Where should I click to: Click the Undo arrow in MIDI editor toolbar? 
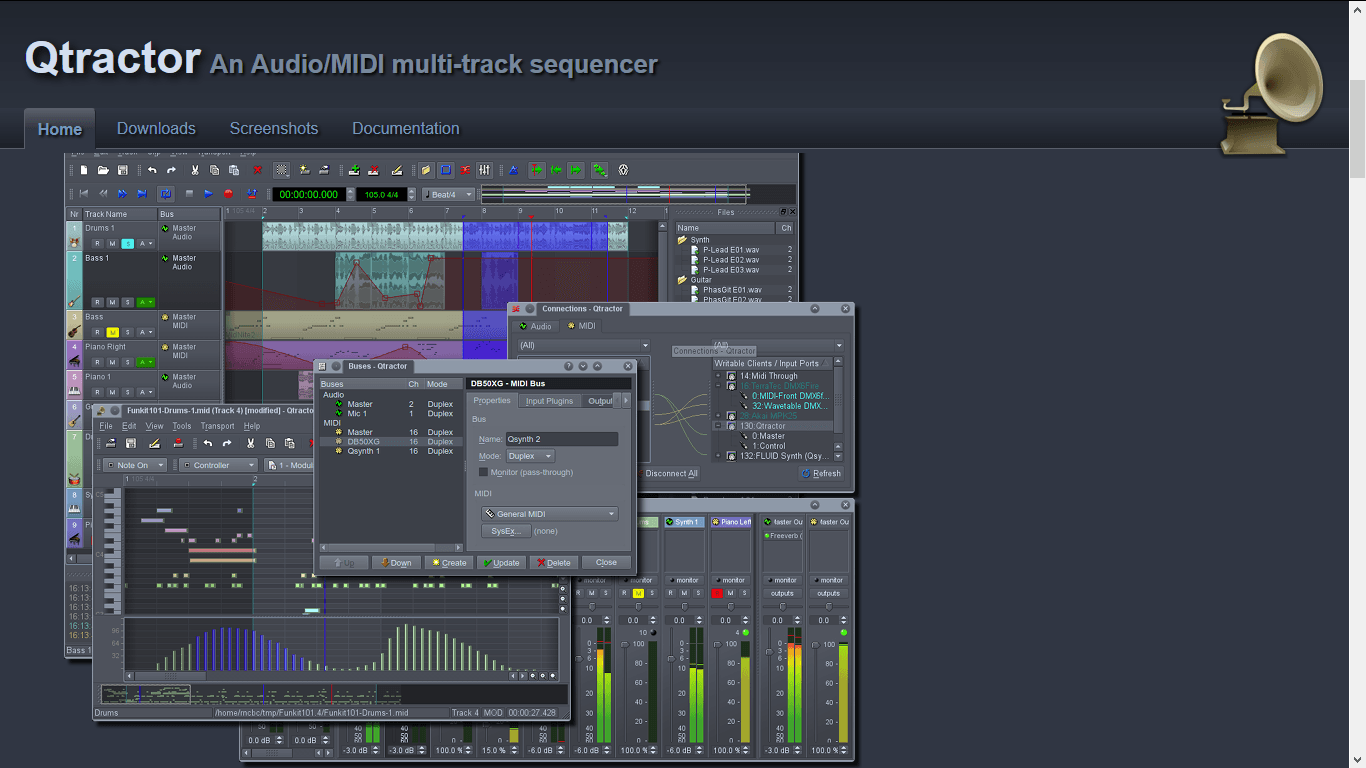pos(208,443)
